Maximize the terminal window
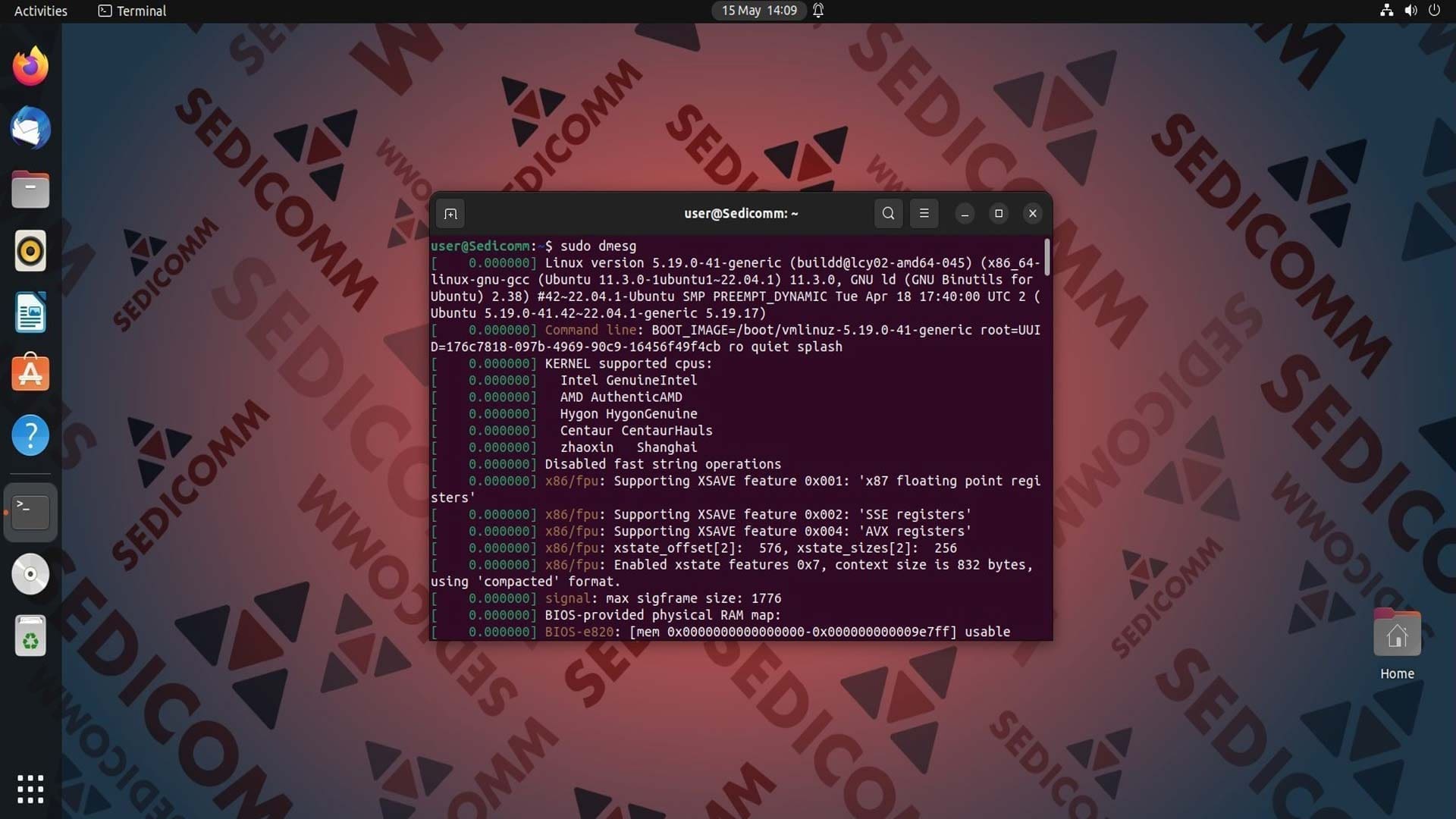 click(x=999, y=214)
